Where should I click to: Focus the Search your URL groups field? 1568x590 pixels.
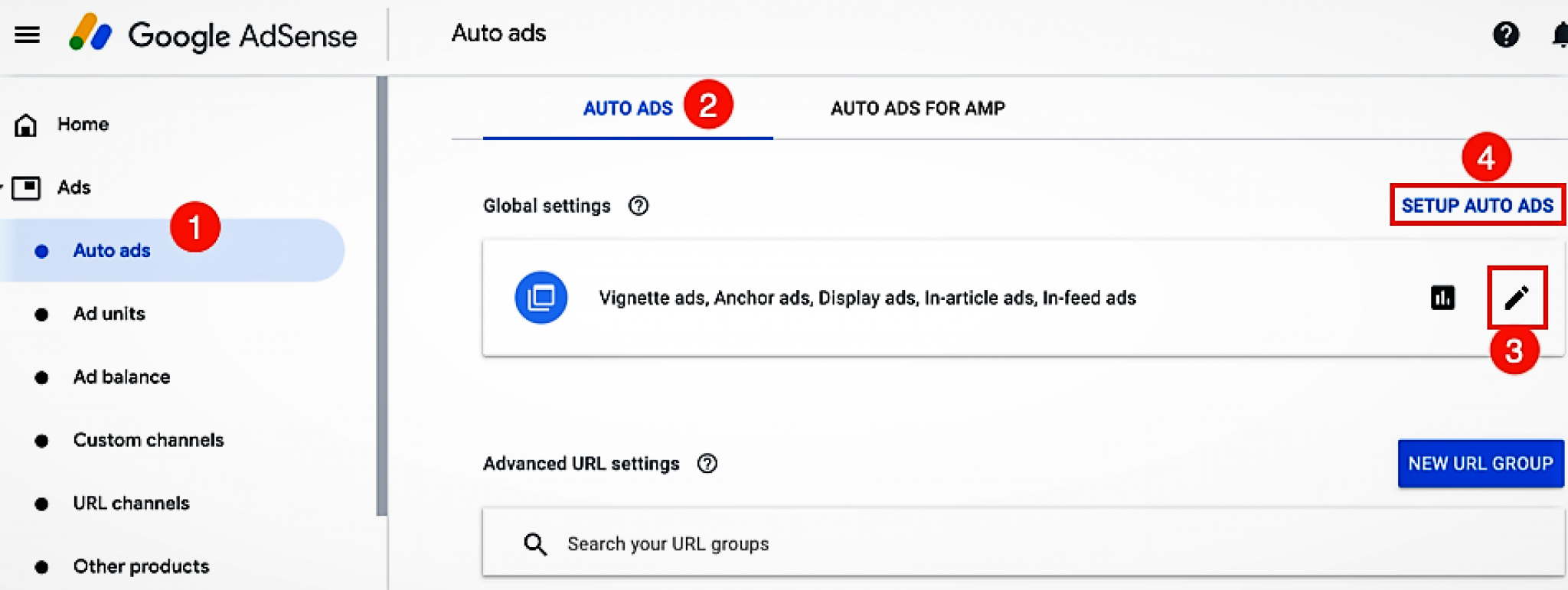[x=1024, y=543]
